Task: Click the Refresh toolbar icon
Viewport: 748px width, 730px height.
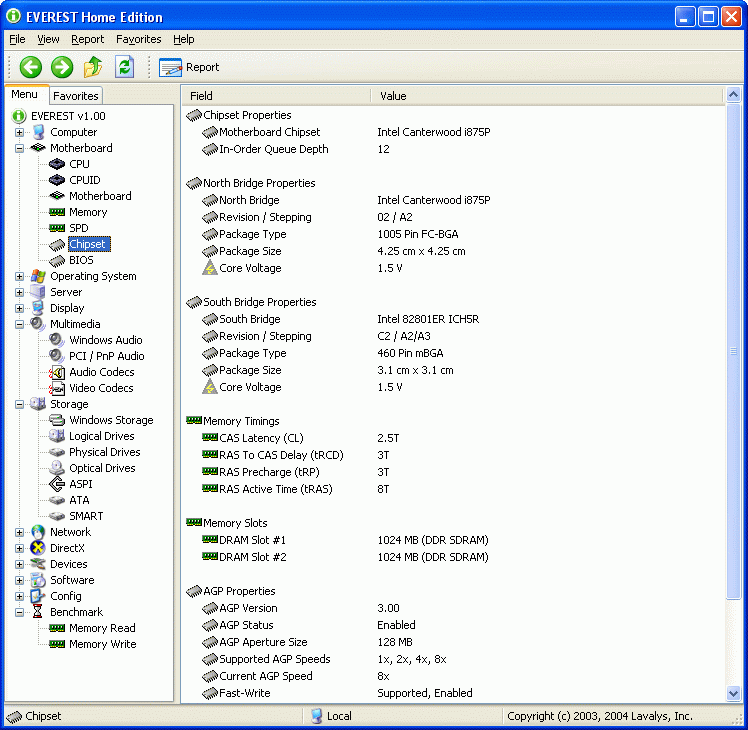Action: pyautogui.click(x=124, y=67)
